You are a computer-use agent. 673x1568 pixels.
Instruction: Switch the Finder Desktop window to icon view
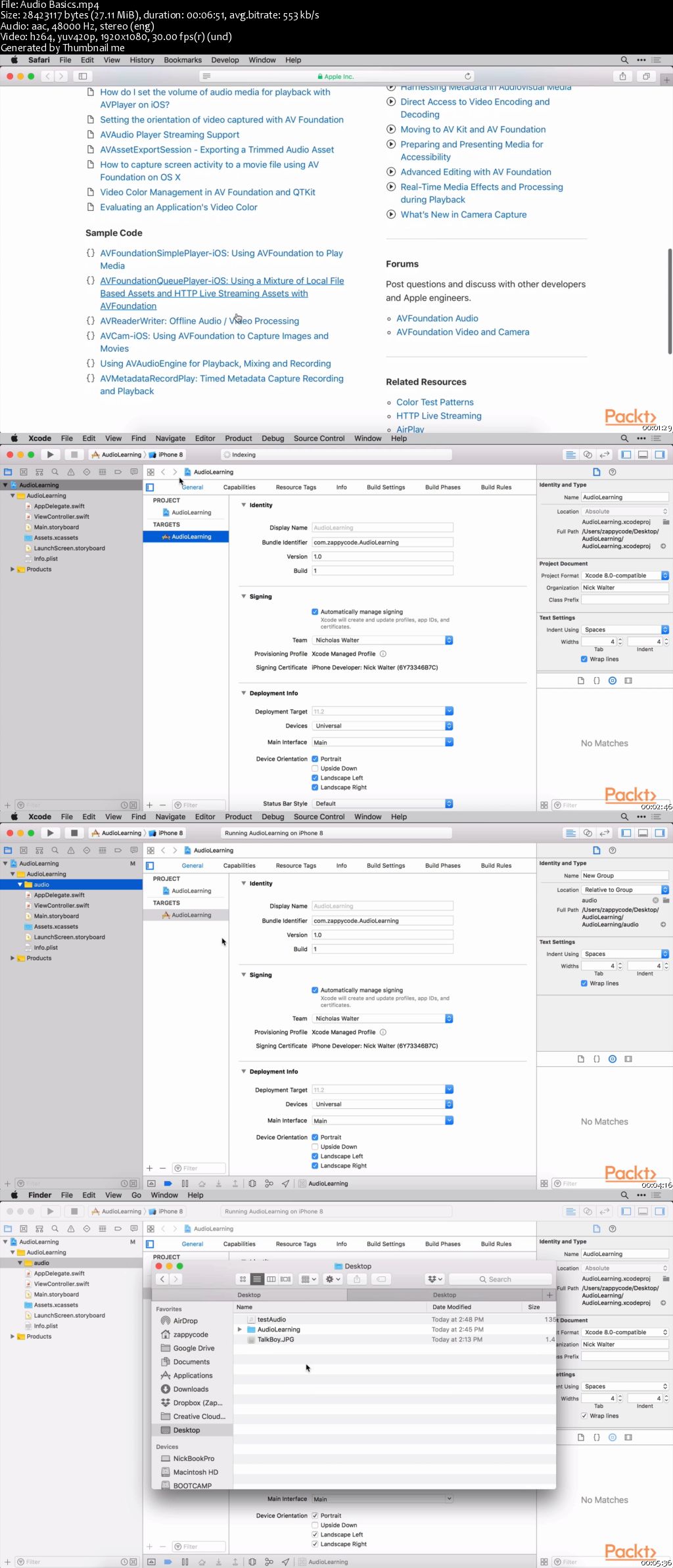pyautogui.click(x=243, y=1279)
